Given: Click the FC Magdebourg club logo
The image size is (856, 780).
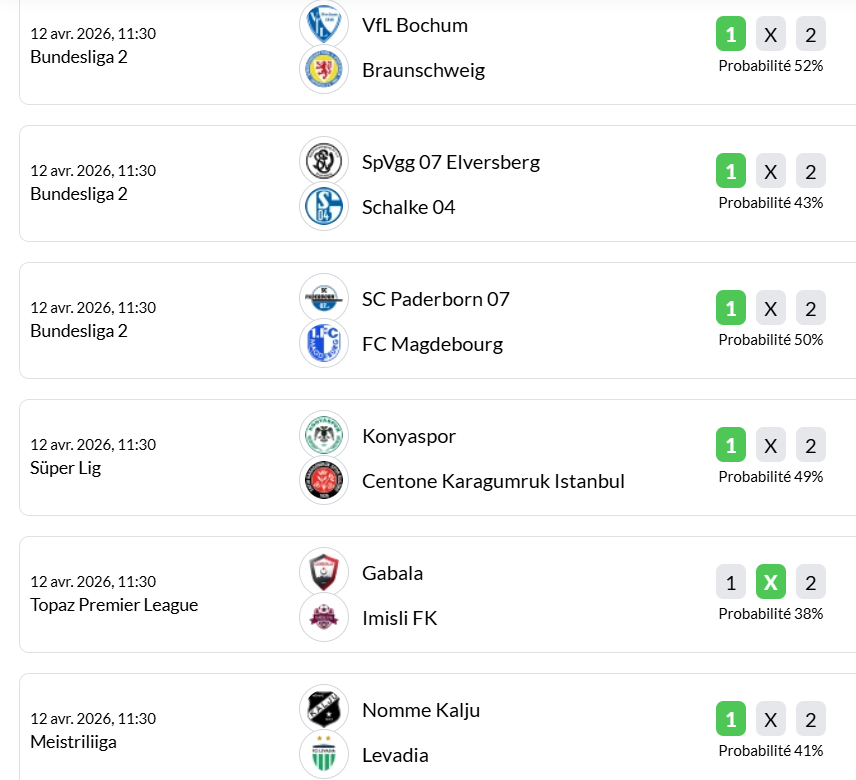Looking at the screenshot, I should point(324,344).
